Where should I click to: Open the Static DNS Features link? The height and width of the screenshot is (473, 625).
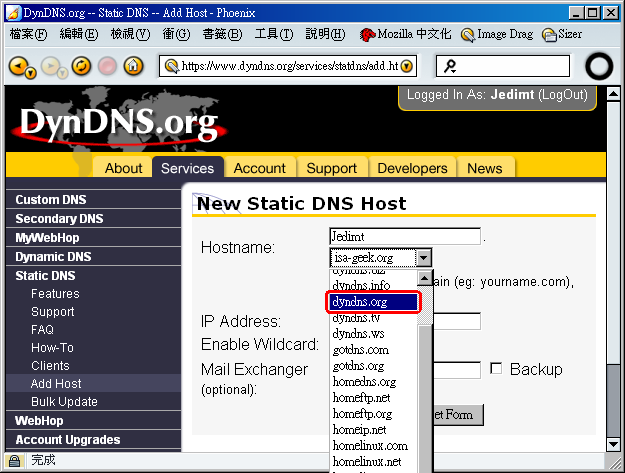click(x=55, y=294)
